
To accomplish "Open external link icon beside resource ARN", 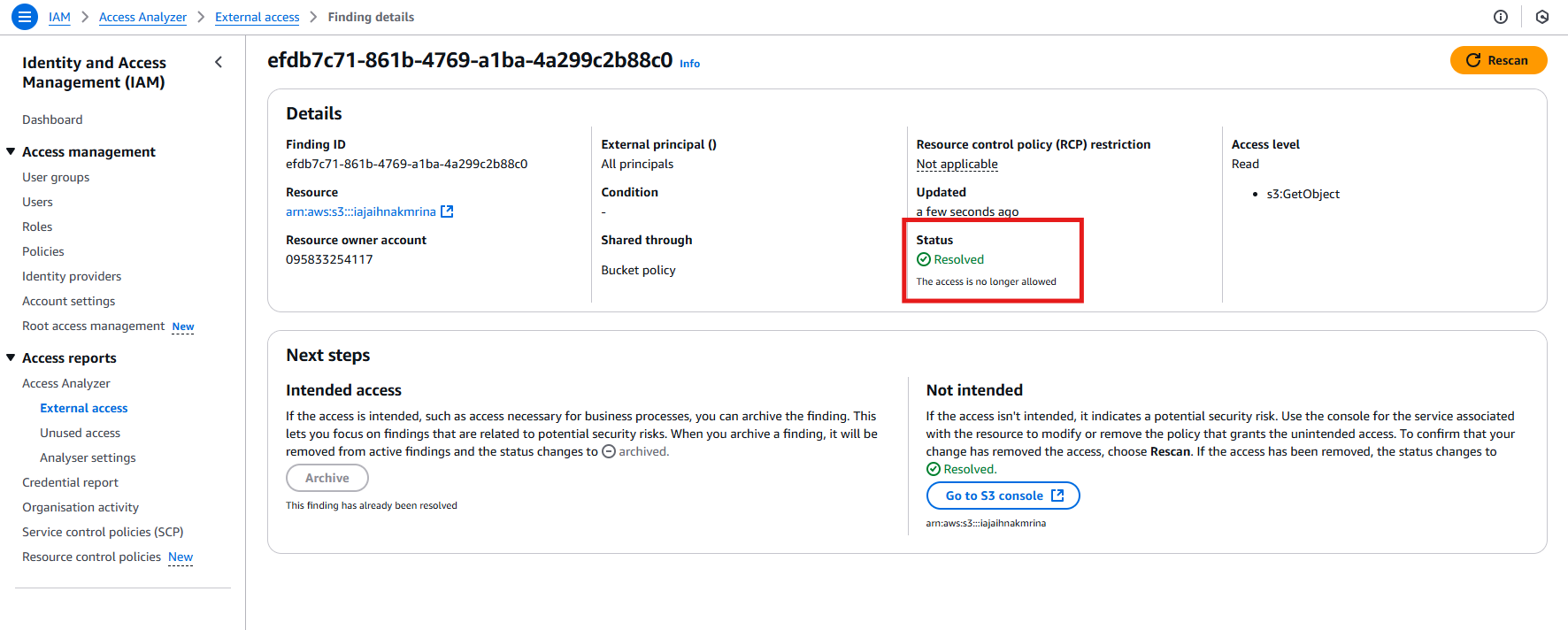I will (x=447, y=211).
